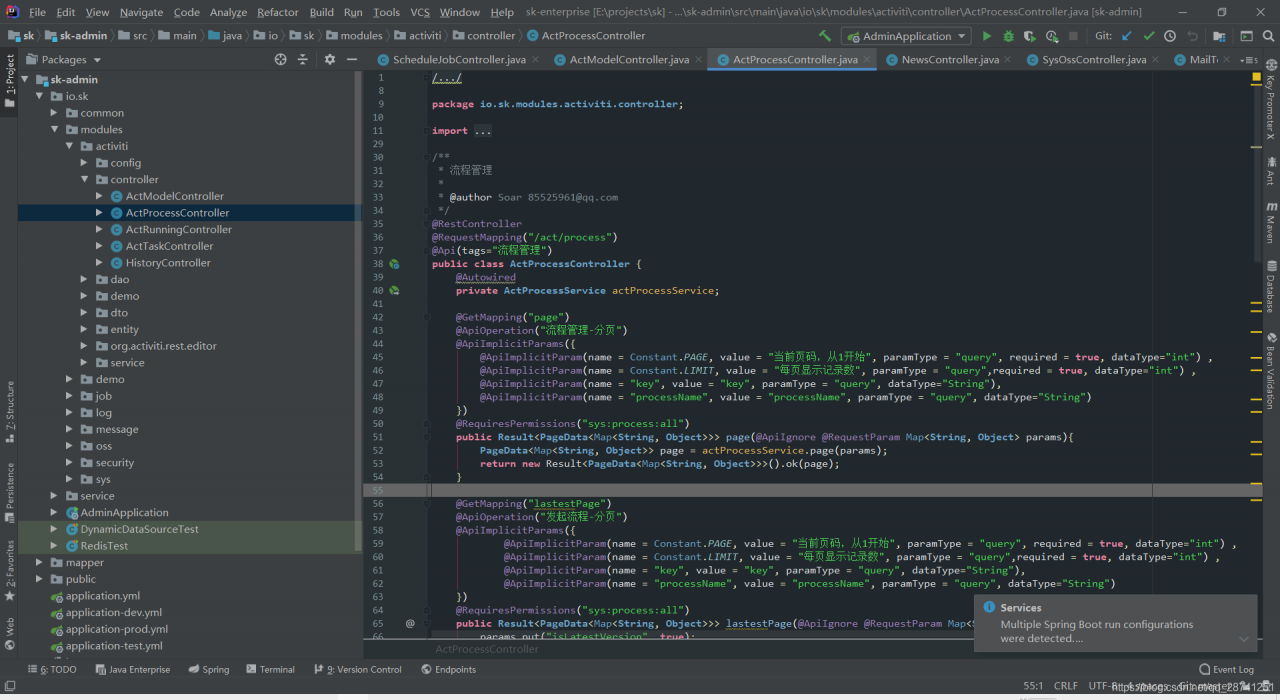Screen dimensions: 1280x700
Task: Open the Ant tool window
Action: pos(1271,171)
